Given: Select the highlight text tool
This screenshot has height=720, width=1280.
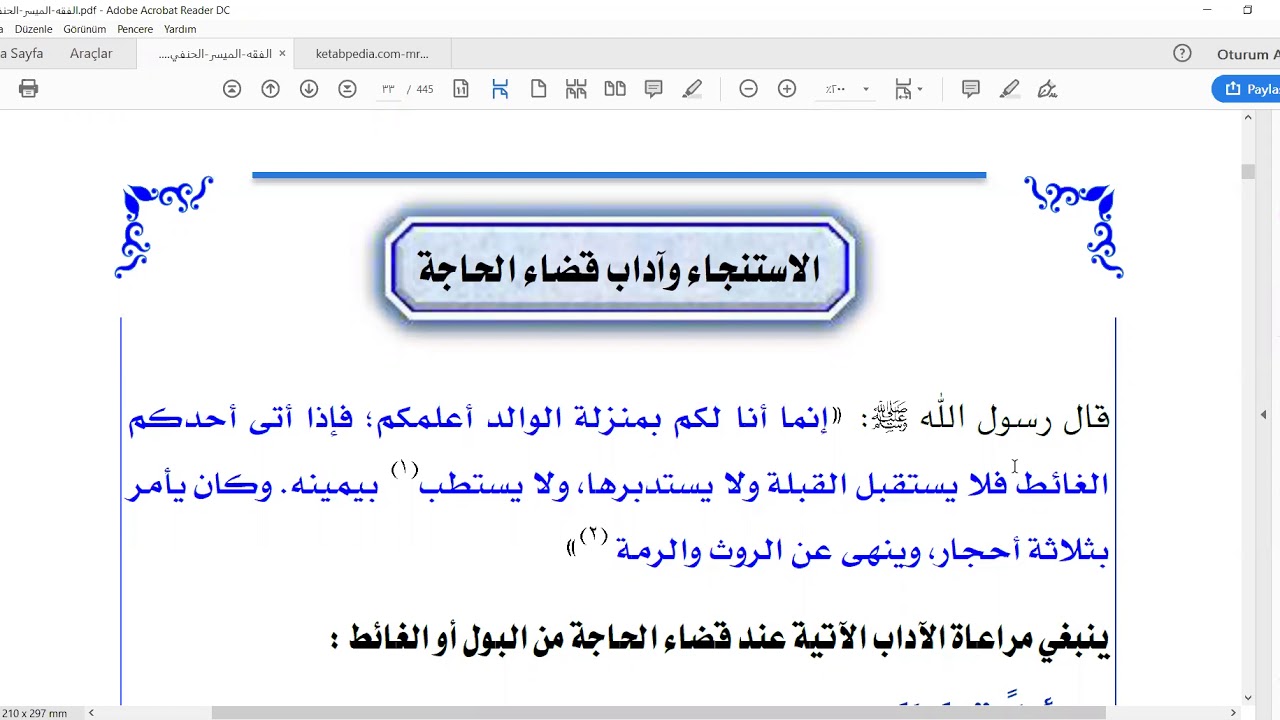Looking at the screenshot, I should pos(692,89).
